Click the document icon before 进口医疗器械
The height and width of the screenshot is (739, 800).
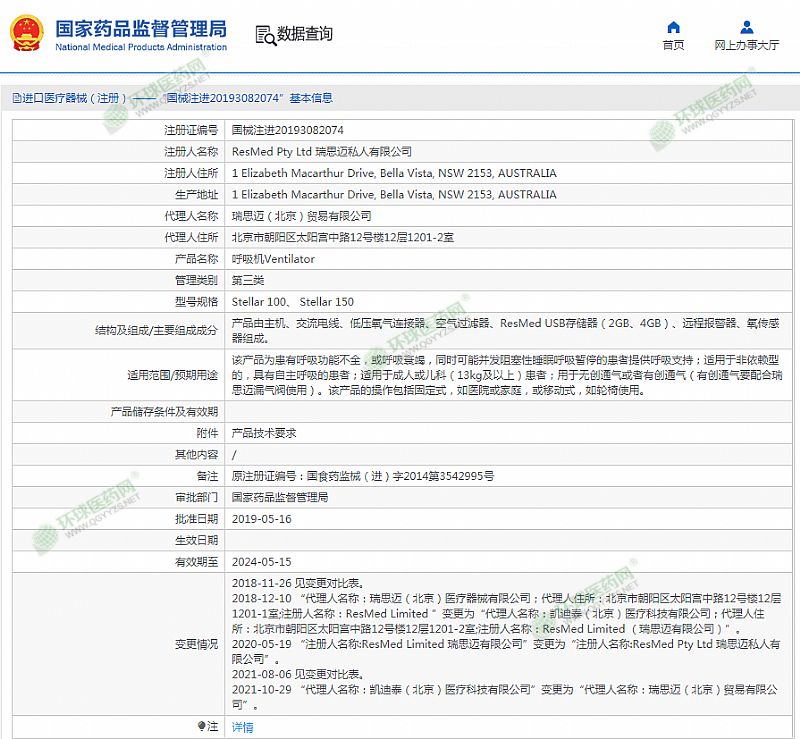(x=16, y=98)
